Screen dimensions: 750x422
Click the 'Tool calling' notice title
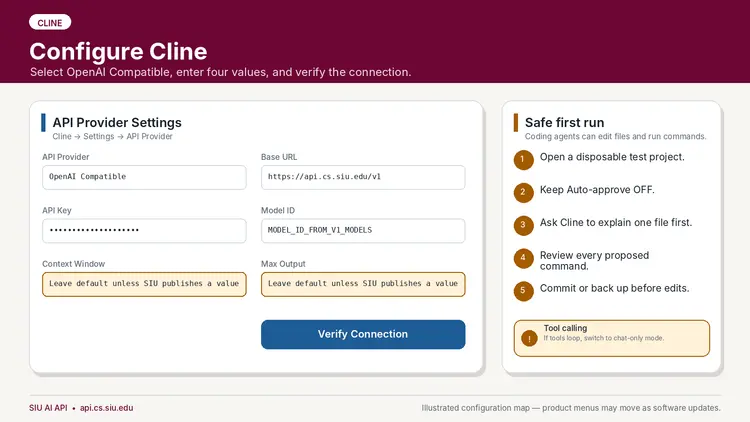click(x=565, y=328)
